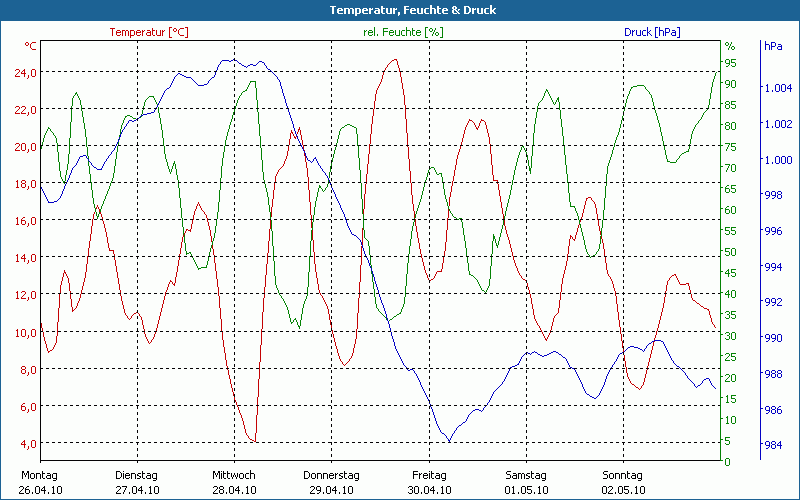Select the green 'rel. Feuchte [%]' legend label
Screen dimensions: 800x500
(x=402, y=32)
